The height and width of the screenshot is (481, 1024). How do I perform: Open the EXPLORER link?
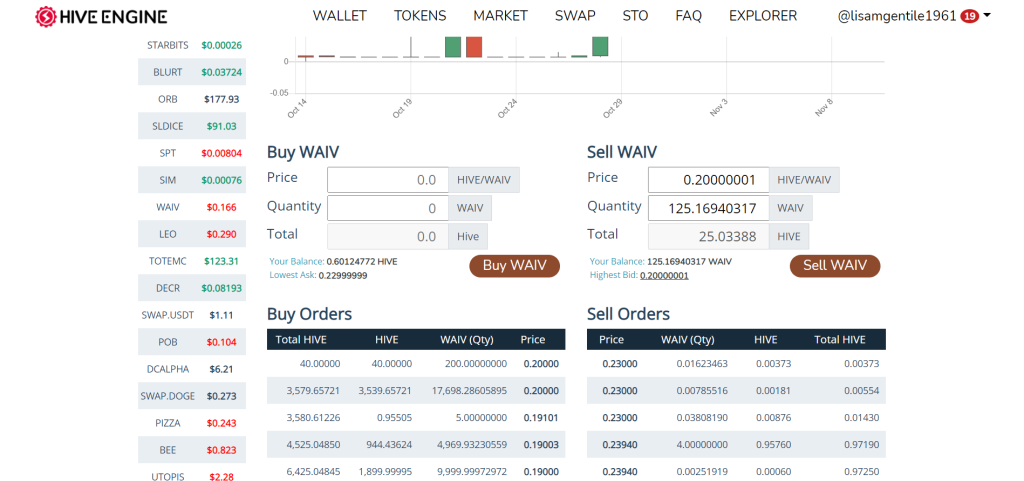pyautogui.click(x=763, y=16)
